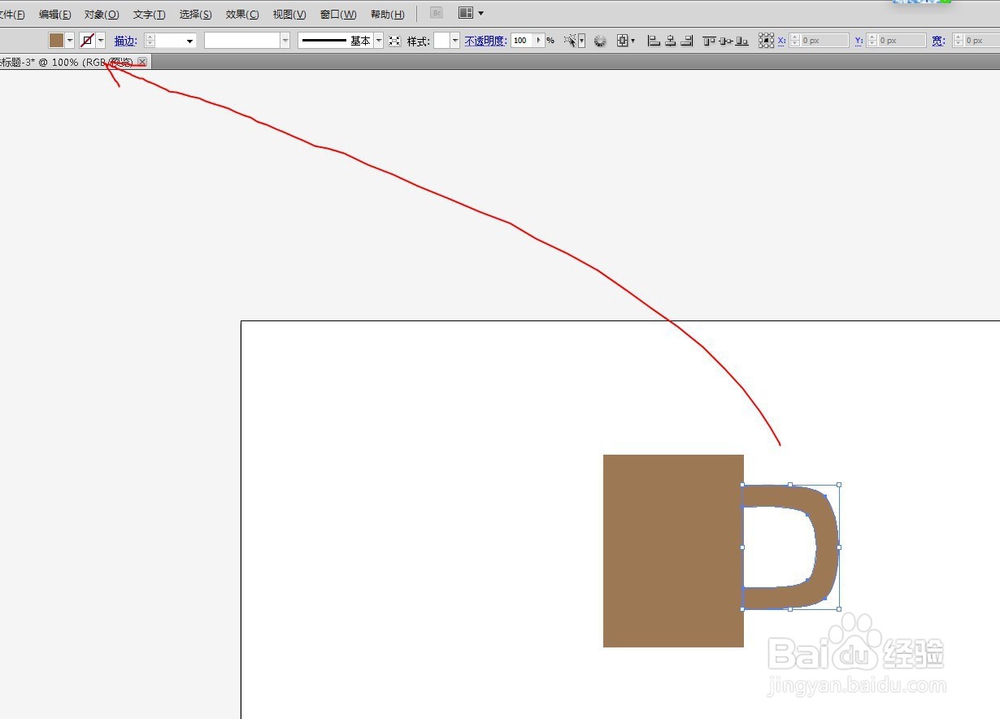
Task: Open the 效果(C) menu
Action: point(242,14)
